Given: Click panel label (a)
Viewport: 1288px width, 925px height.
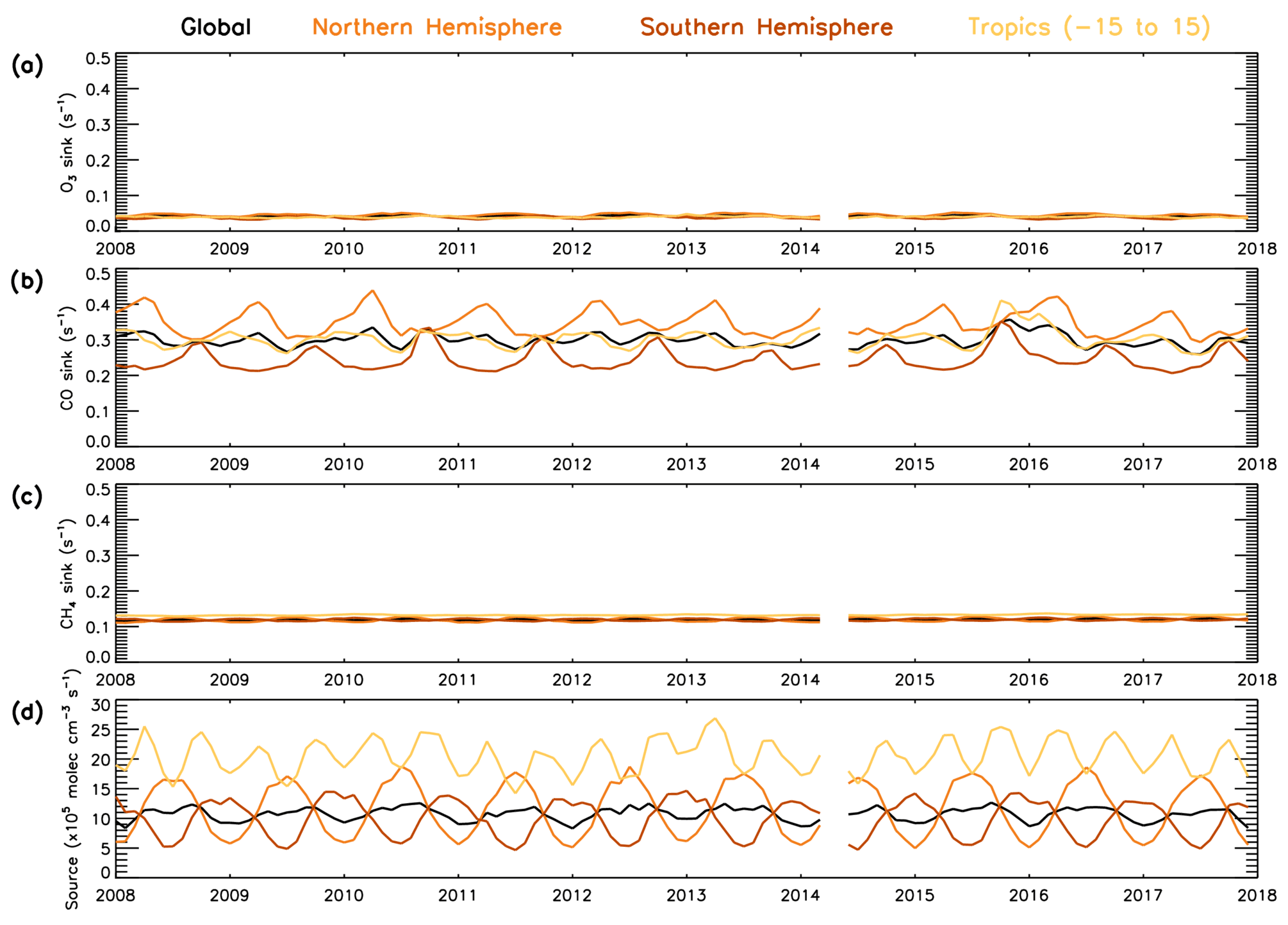Looking at the screenshot, I should click(27, 65).
